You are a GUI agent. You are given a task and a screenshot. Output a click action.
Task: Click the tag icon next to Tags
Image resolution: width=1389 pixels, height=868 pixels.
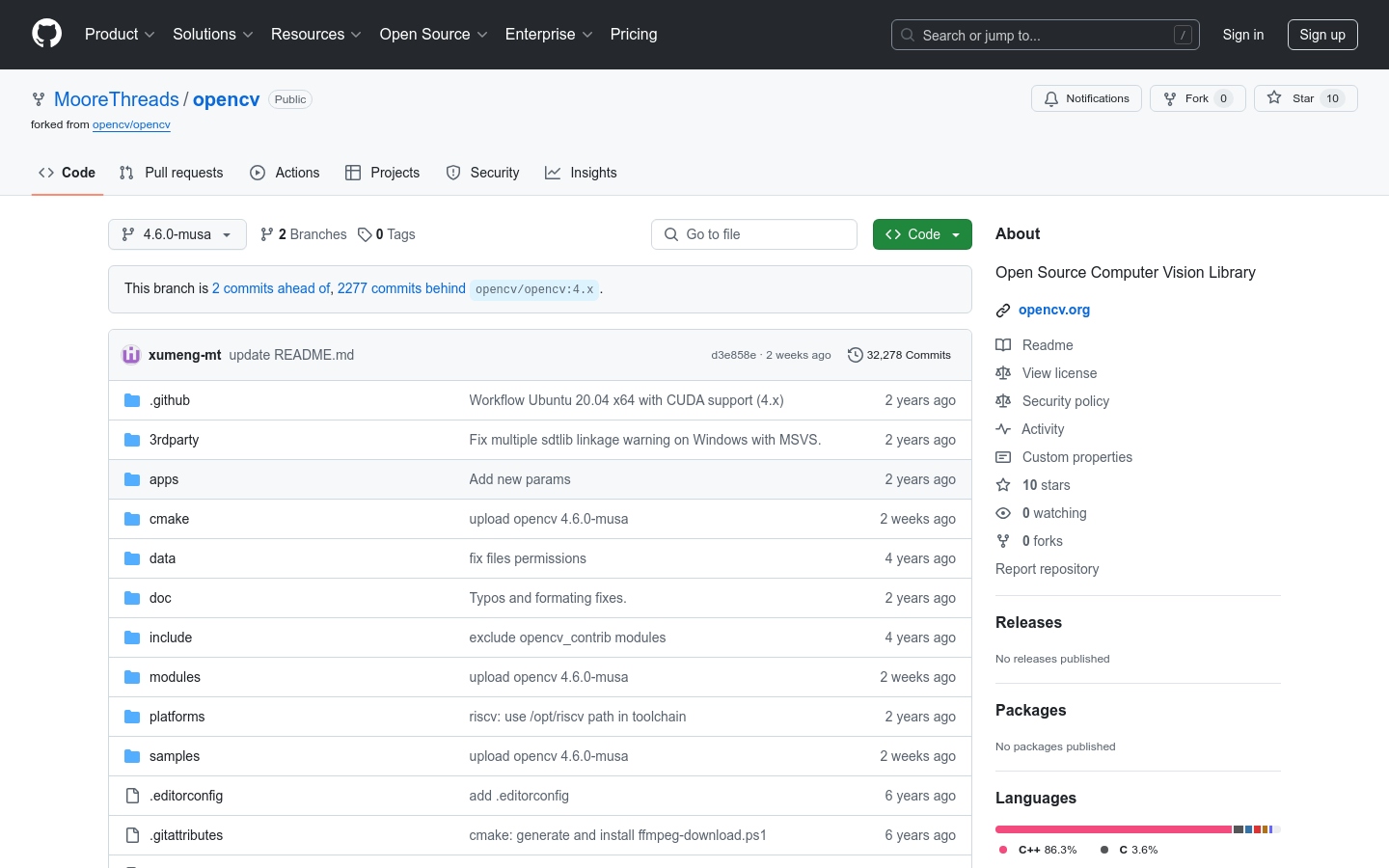365,234
